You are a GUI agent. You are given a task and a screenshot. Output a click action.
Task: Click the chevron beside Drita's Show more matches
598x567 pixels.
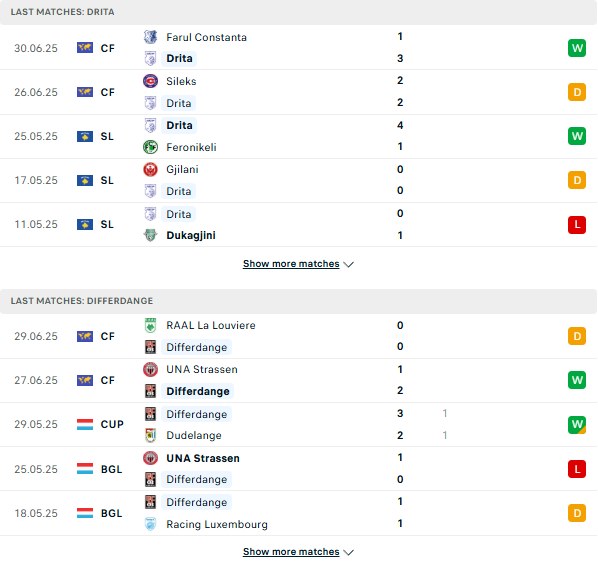349,264
